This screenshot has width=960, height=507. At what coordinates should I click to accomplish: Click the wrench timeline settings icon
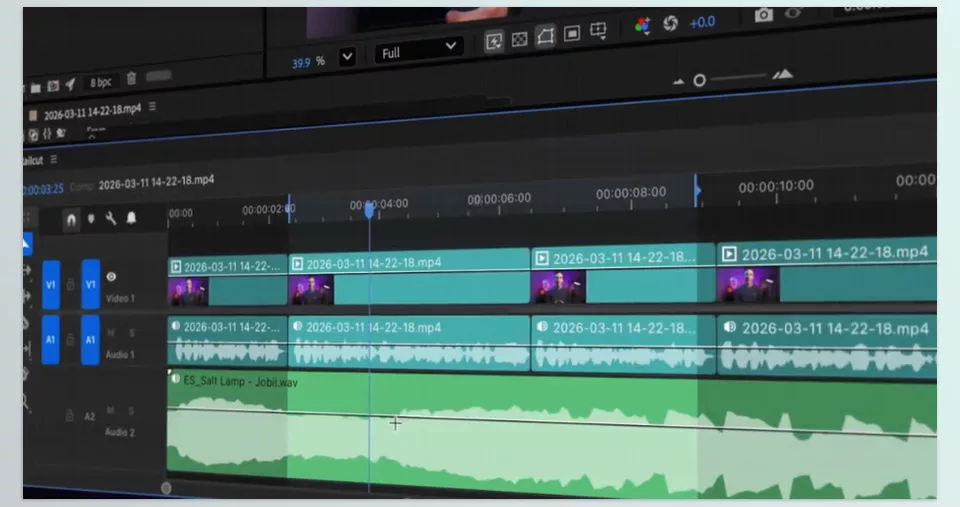(111, 218)
